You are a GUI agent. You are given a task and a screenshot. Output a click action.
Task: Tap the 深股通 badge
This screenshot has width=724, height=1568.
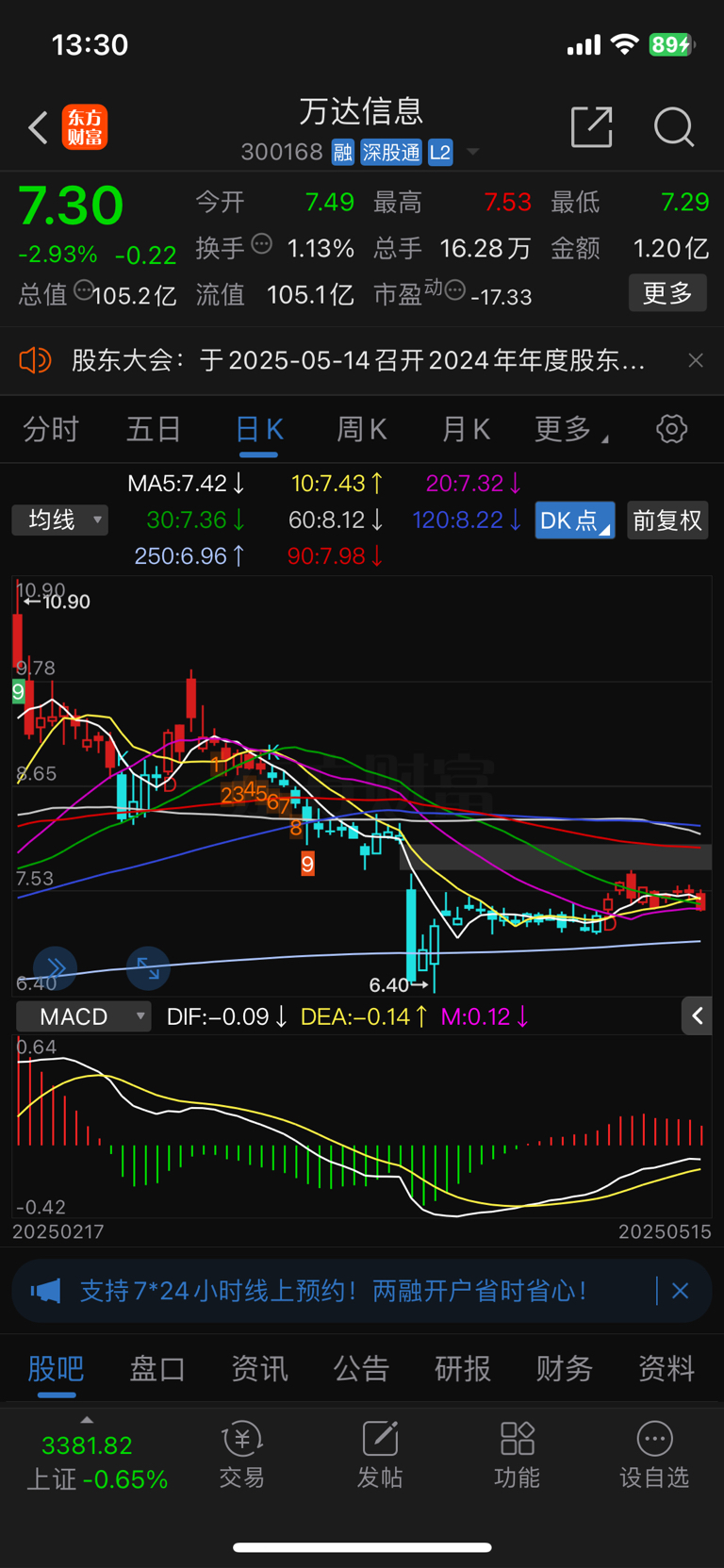click(390, 152)
